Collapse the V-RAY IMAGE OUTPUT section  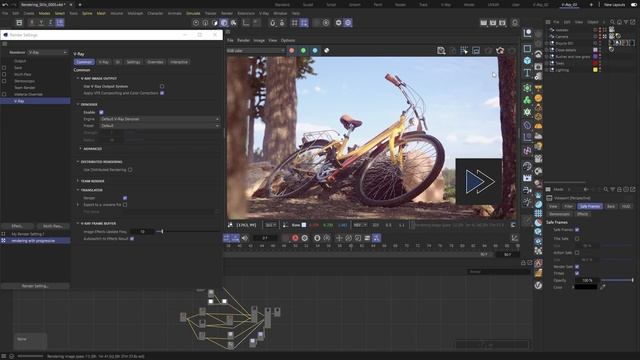pyautogui.click(x=78, y=78)
